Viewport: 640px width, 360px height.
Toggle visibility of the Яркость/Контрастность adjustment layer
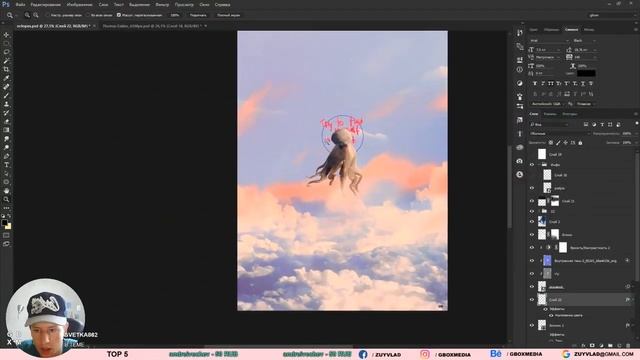(532, 248)
